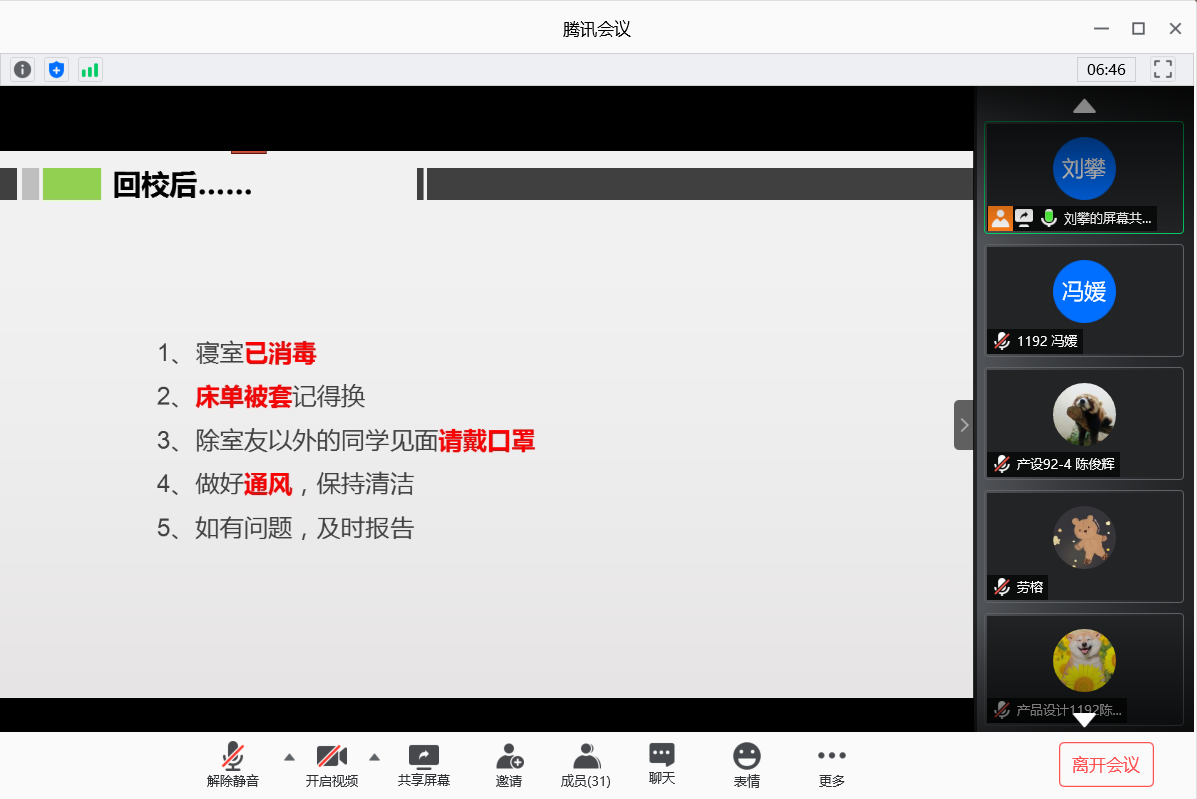
Task: Open the More (更多) menu
Action: [x=831, y=765]
